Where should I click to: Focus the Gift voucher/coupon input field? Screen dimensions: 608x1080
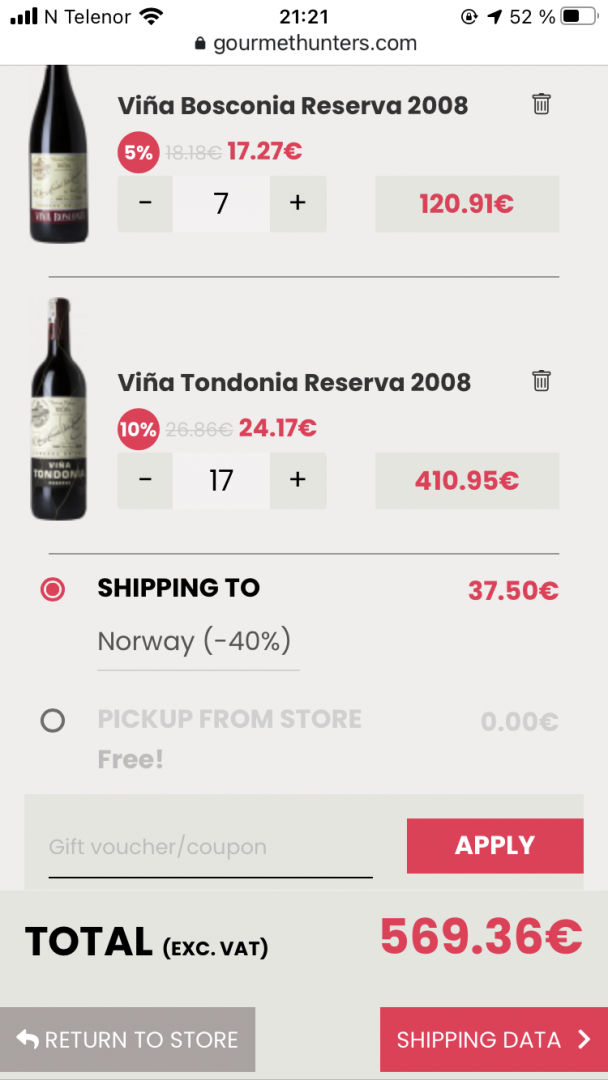(210, 848)
